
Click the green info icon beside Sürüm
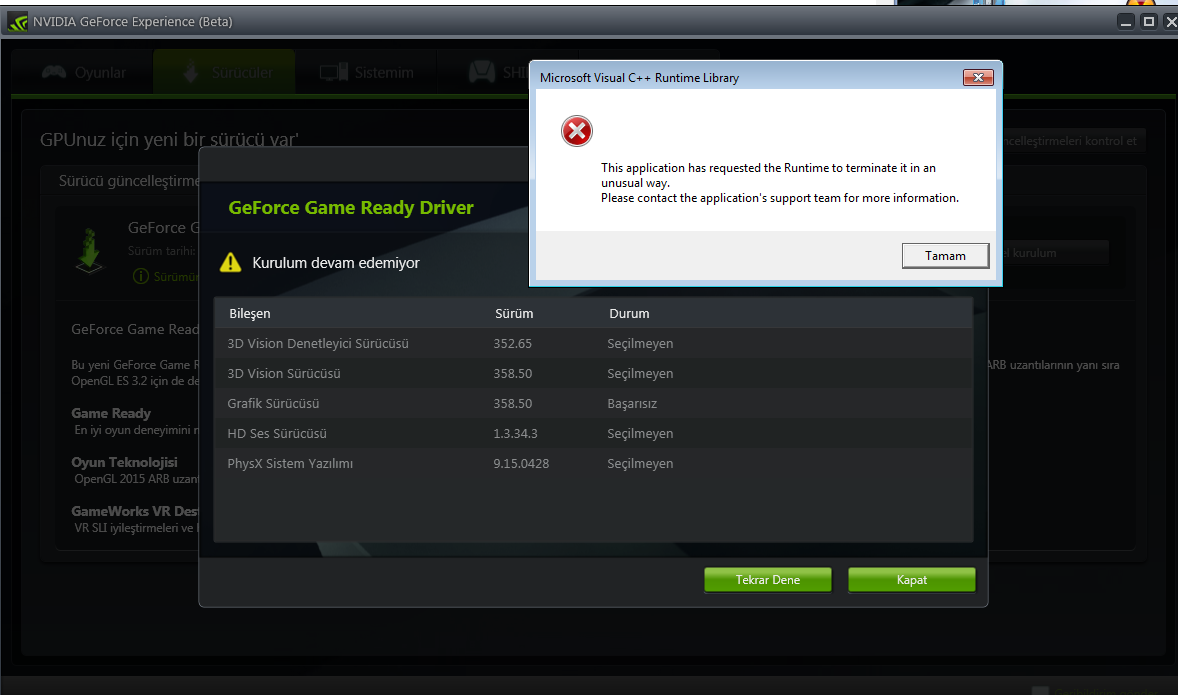[x=140, y=276]
